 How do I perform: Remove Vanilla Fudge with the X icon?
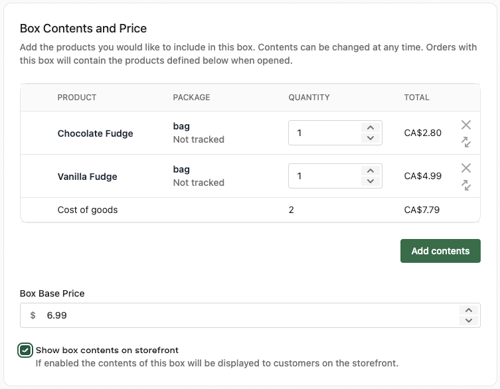(x=466, y=168)
